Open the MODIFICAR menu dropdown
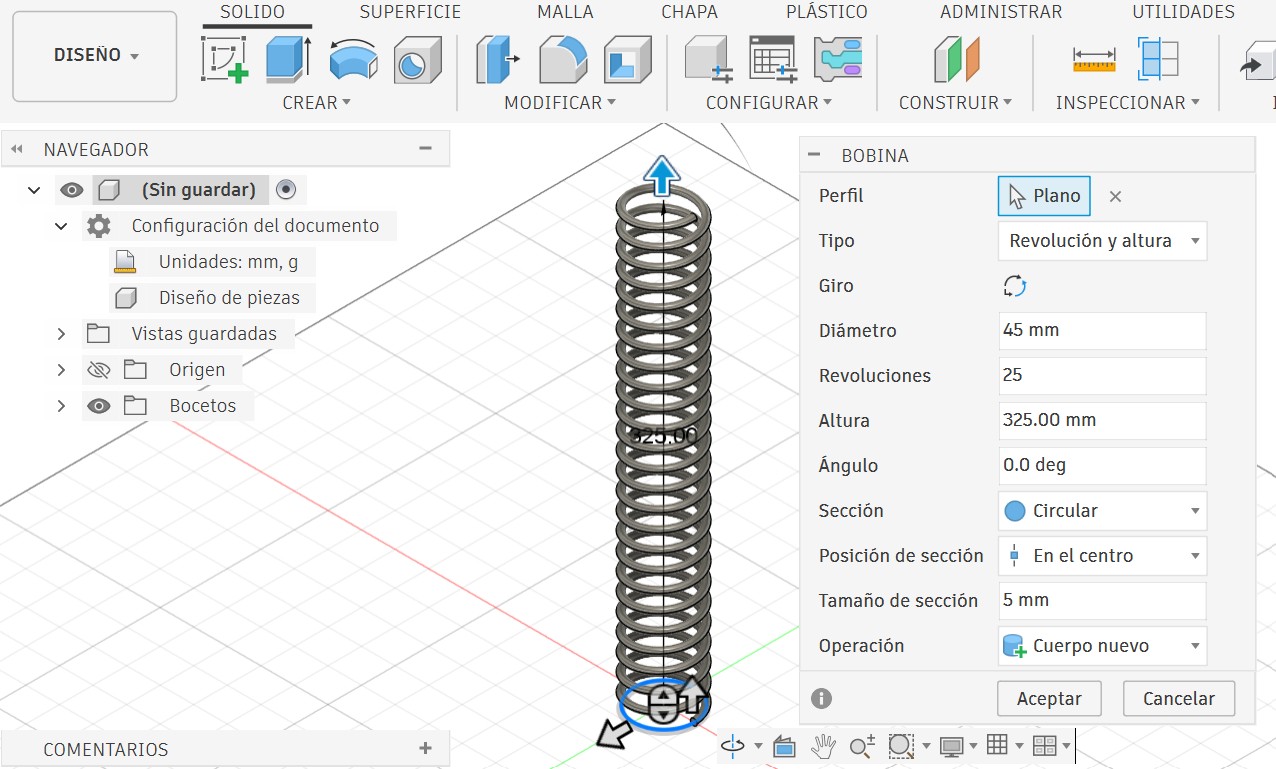The height and width of the screenshot is (769, 1276). (x=560, y=103)
